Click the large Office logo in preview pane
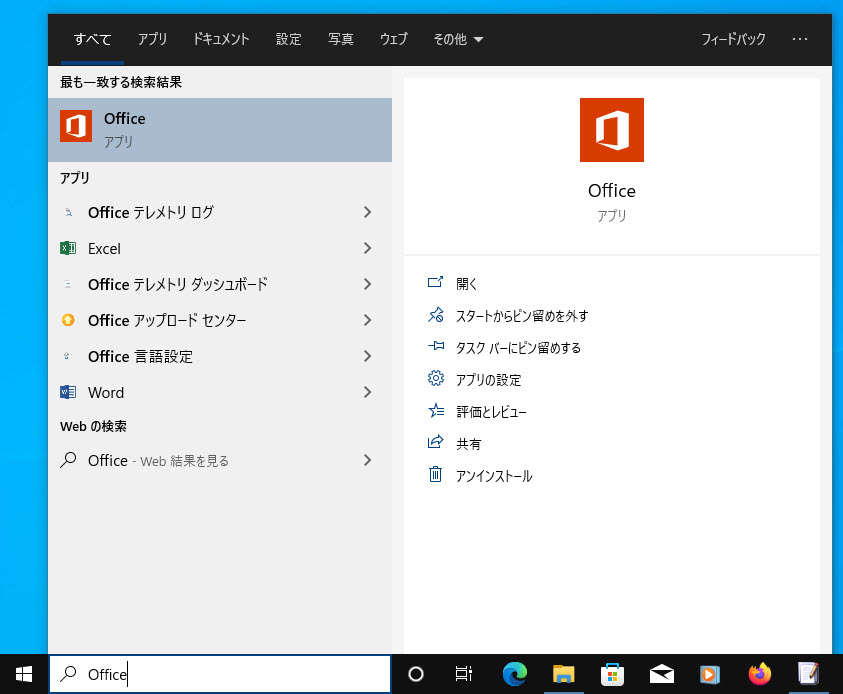Viewport: 843px width, 694px height. coord(611,130)
